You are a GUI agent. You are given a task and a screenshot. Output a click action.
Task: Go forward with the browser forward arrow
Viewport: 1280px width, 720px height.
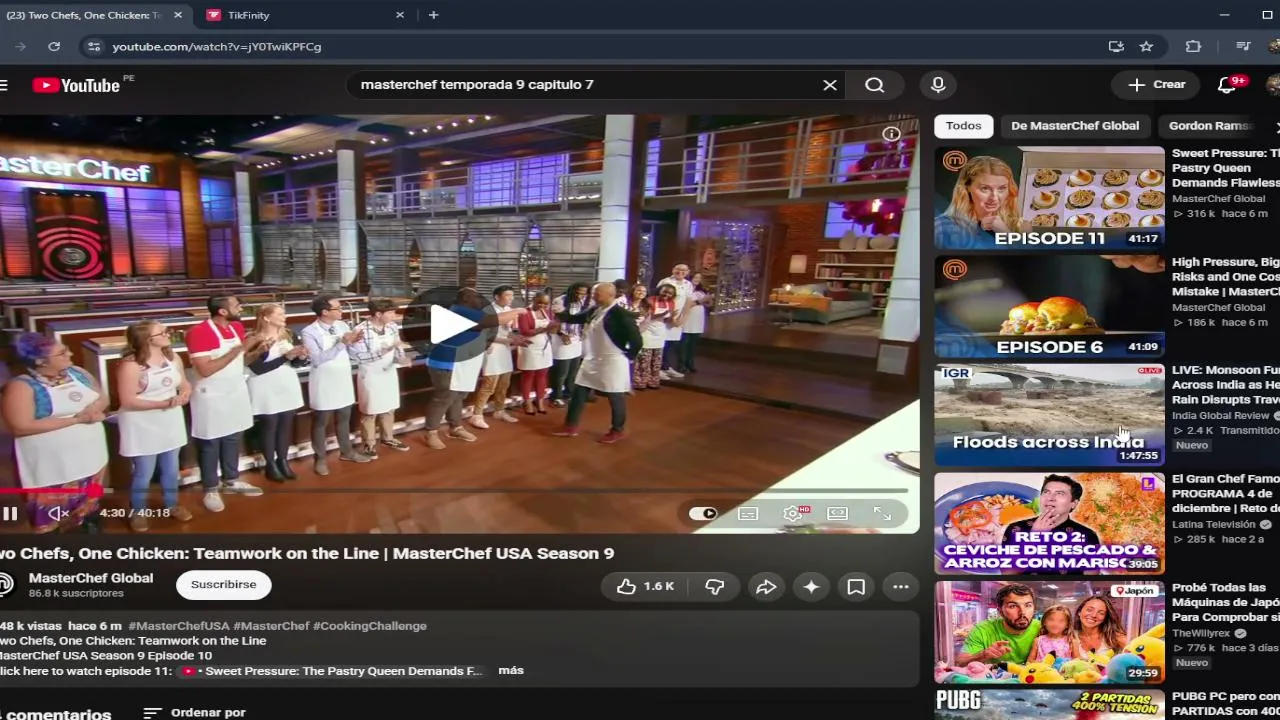tap(20, 47)
